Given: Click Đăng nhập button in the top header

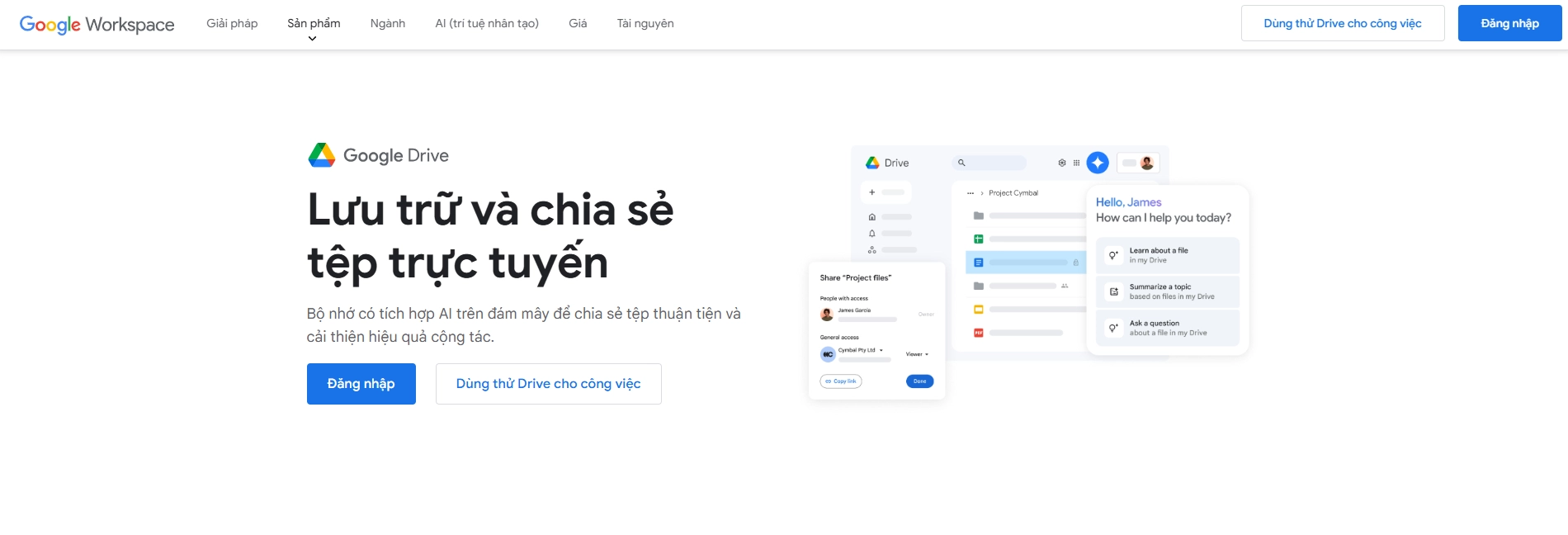Looking at the screenshot, I should click(1509, 23).
